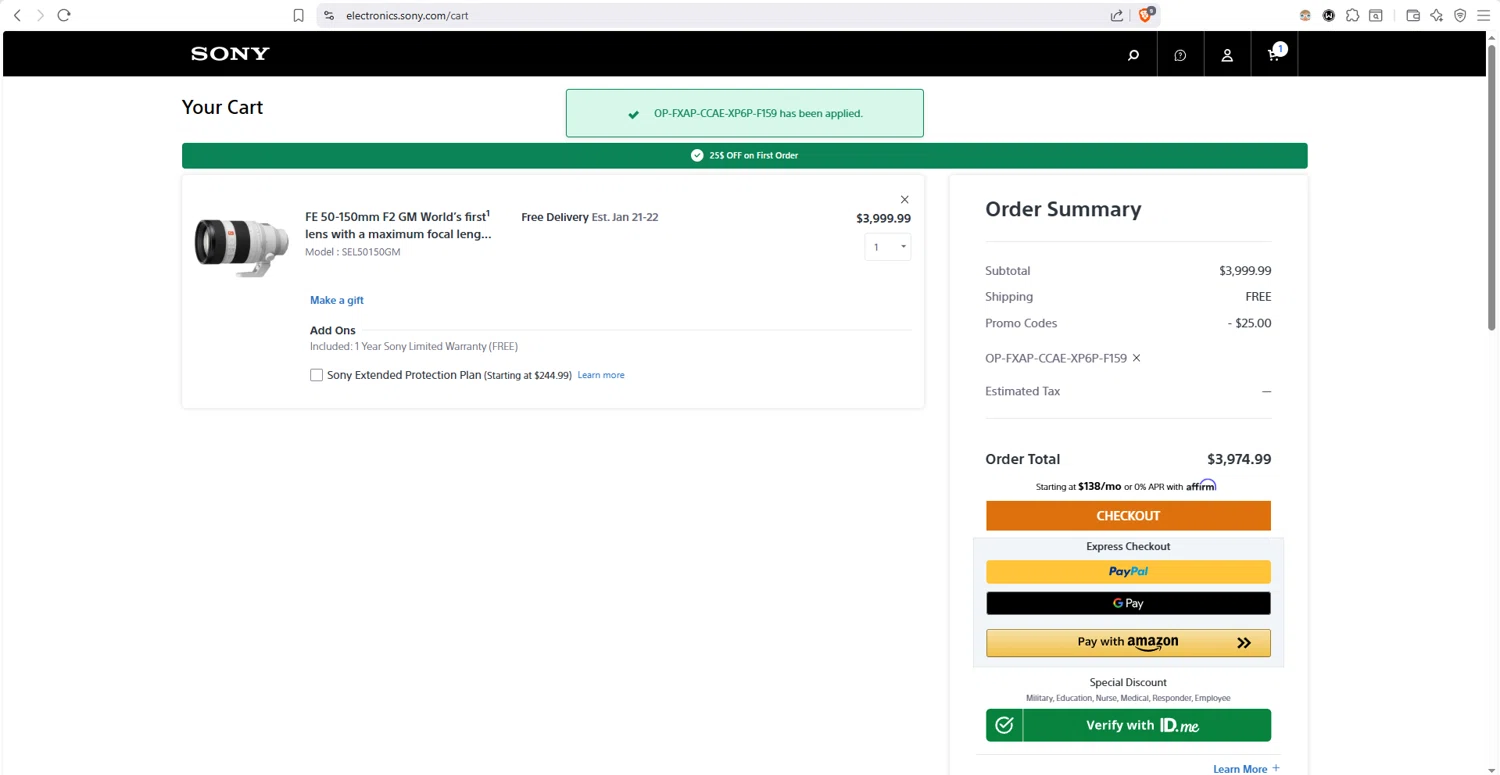This screenshot has width=1500, height=775.
Task: Click the Brave Shields icon
Action: point(1146,15)
